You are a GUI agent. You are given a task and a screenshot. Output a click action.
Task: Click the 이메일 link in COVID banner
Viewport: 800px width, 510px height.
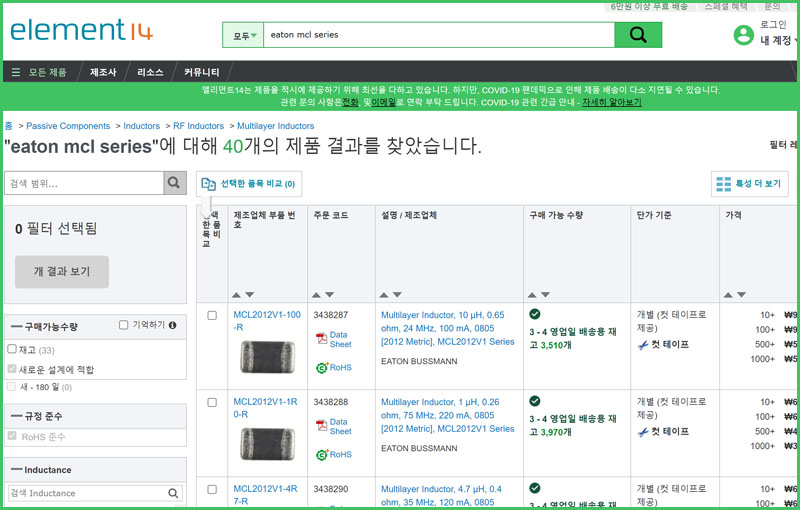383,103
